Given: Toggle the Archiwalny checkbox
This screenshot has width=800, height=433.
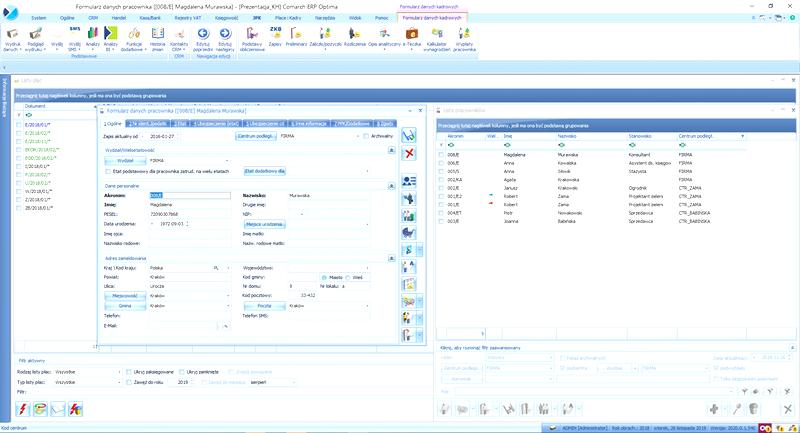Looking at the screenshot, I should 366,136.
